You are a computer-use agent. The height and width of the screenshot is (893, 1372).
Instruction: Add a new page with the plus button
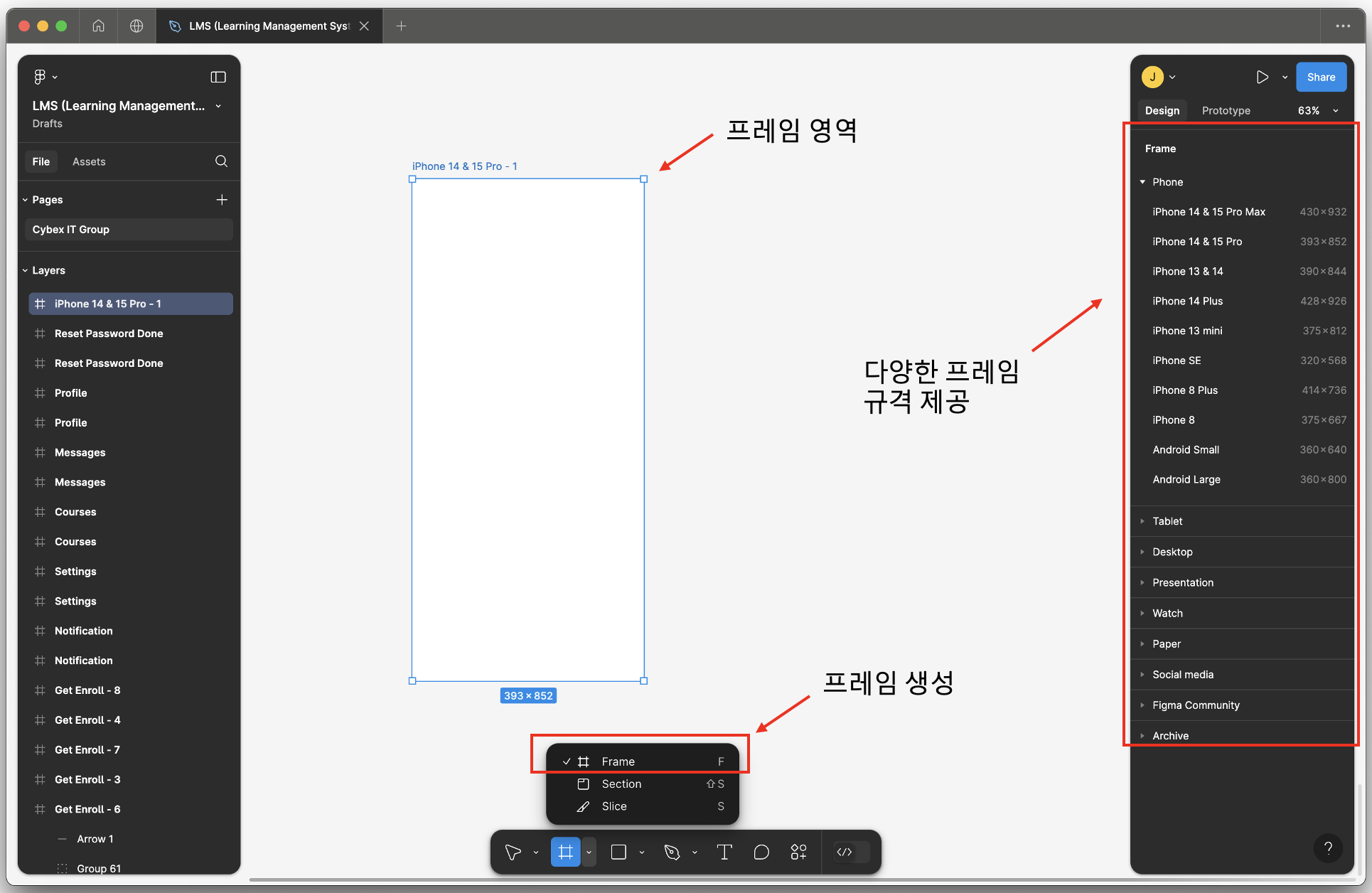click(x=222, y=200)
